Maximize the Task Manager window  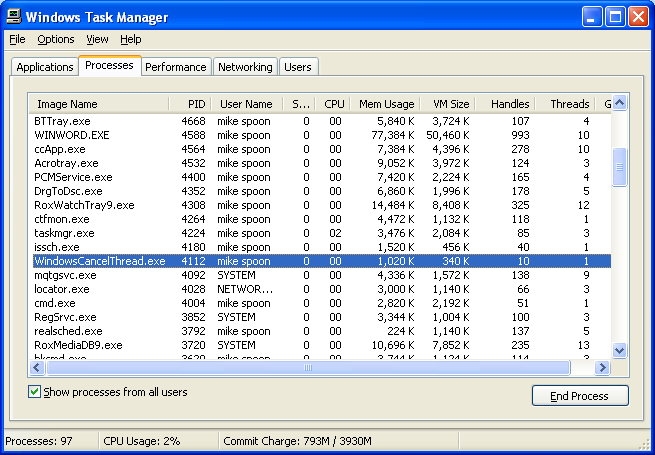[x=615, y=17]
